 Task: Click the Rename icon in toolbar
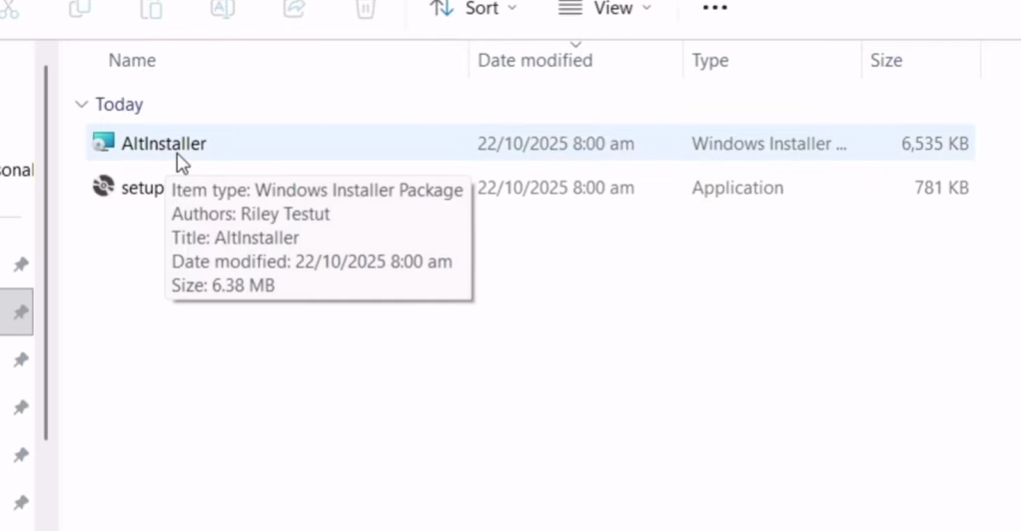222,9
